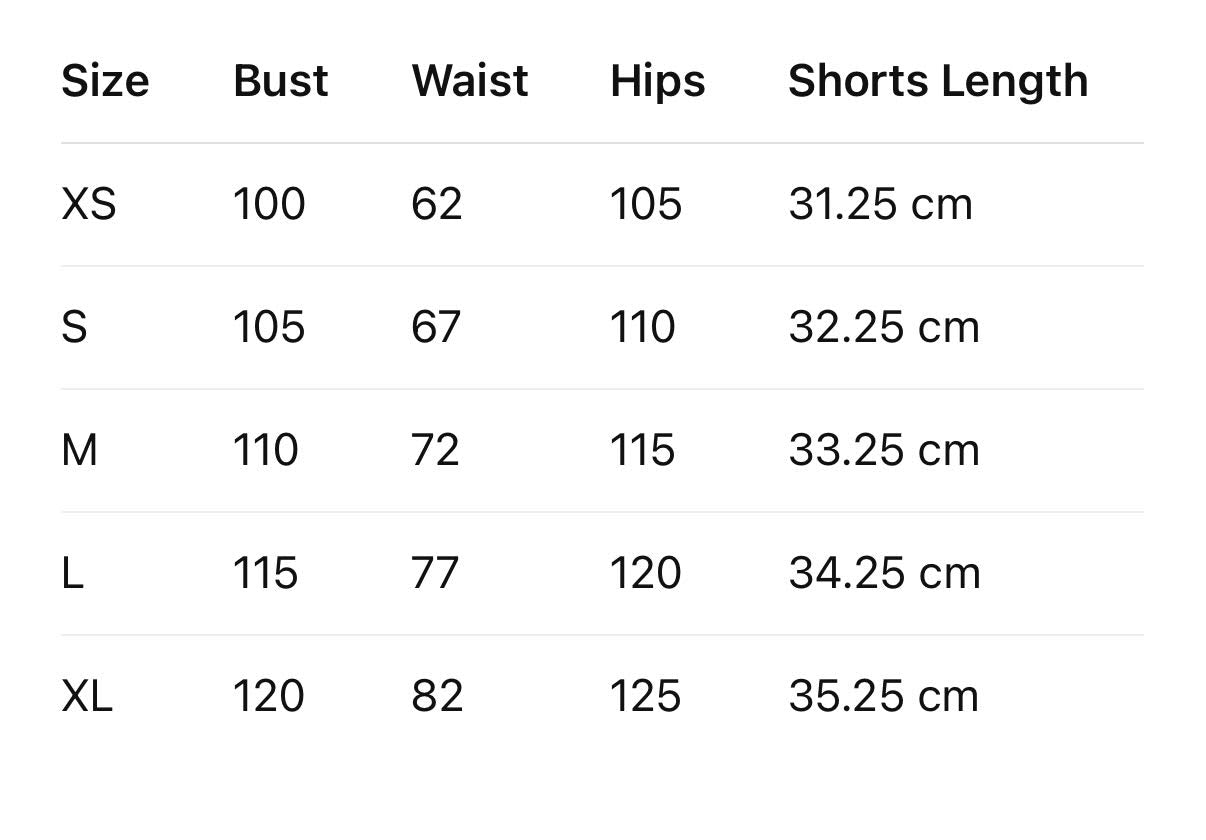
Task: Select the XL size row label
Action: (87, 696)
